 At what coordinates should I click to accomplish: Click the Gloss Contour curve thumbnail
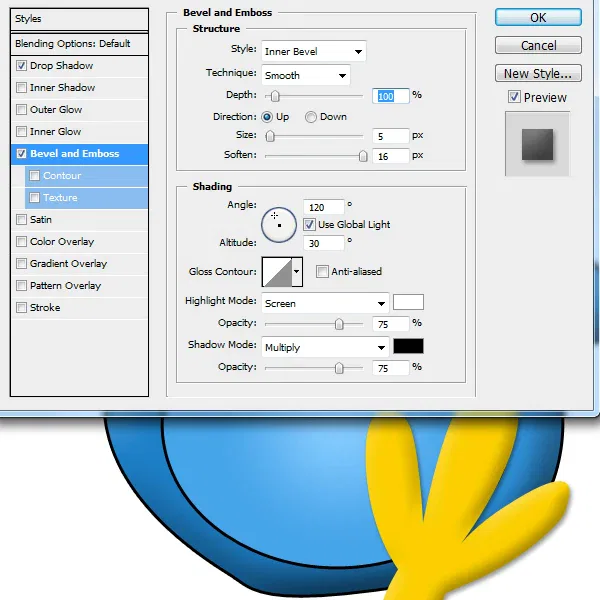tap(277, 272)
